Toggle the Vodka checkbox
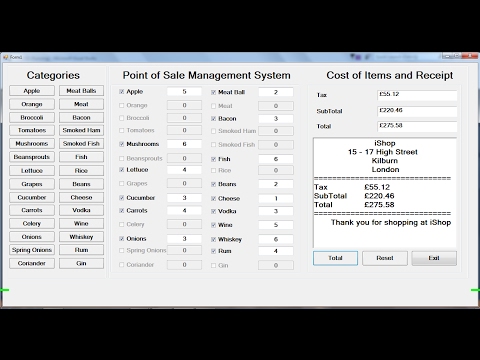This screenshot has width=480, height=360. pos(213,211)
